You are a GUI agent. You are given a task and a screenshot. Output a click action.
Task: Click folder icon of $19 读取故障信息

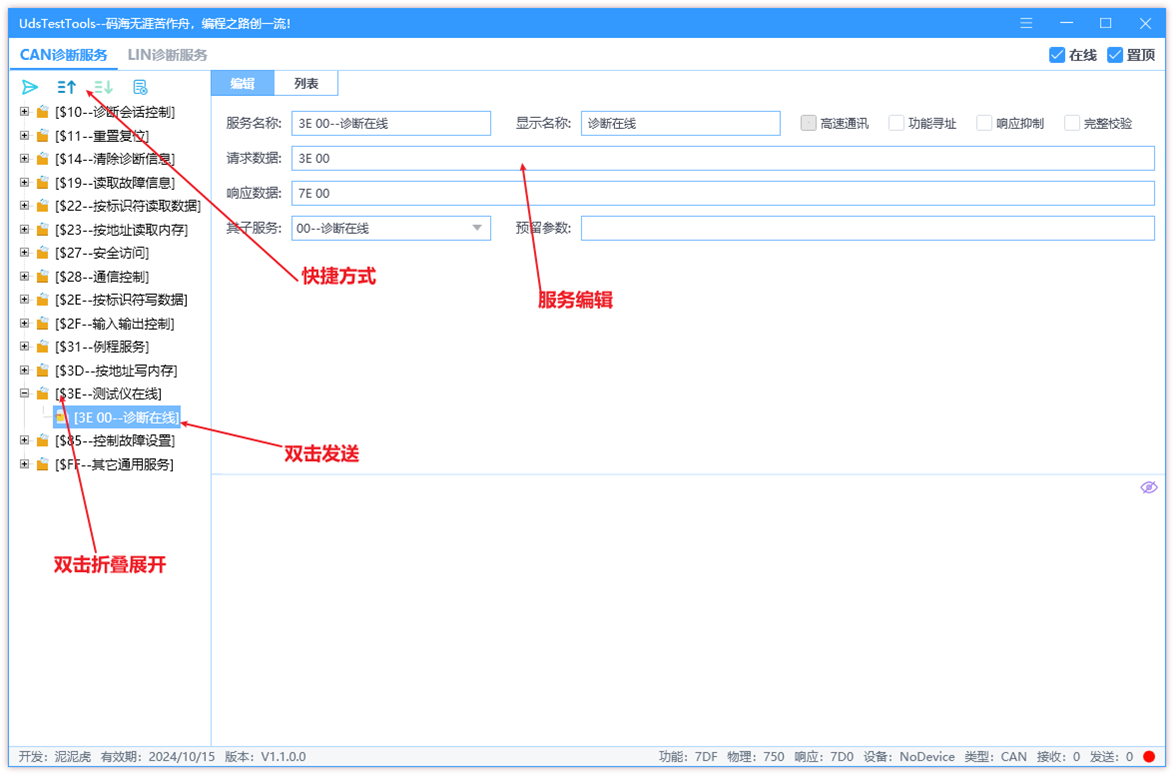tap(43, 183)
